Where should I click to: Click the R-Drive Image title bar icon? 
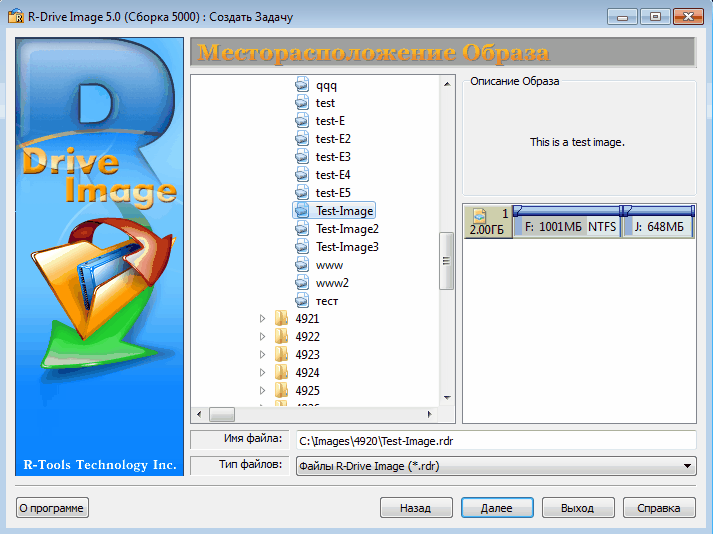tap(16, 16)
